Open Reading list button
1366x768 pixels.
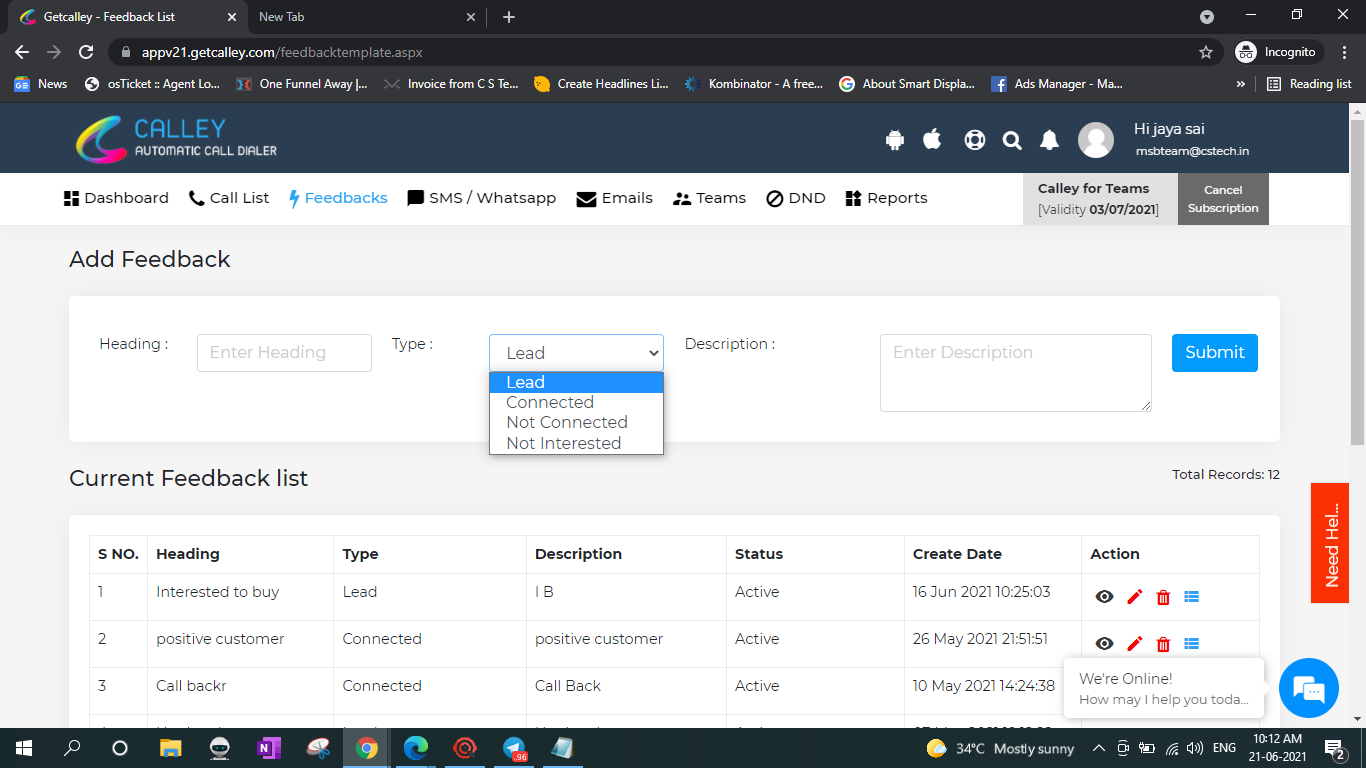click(1309, 84)
